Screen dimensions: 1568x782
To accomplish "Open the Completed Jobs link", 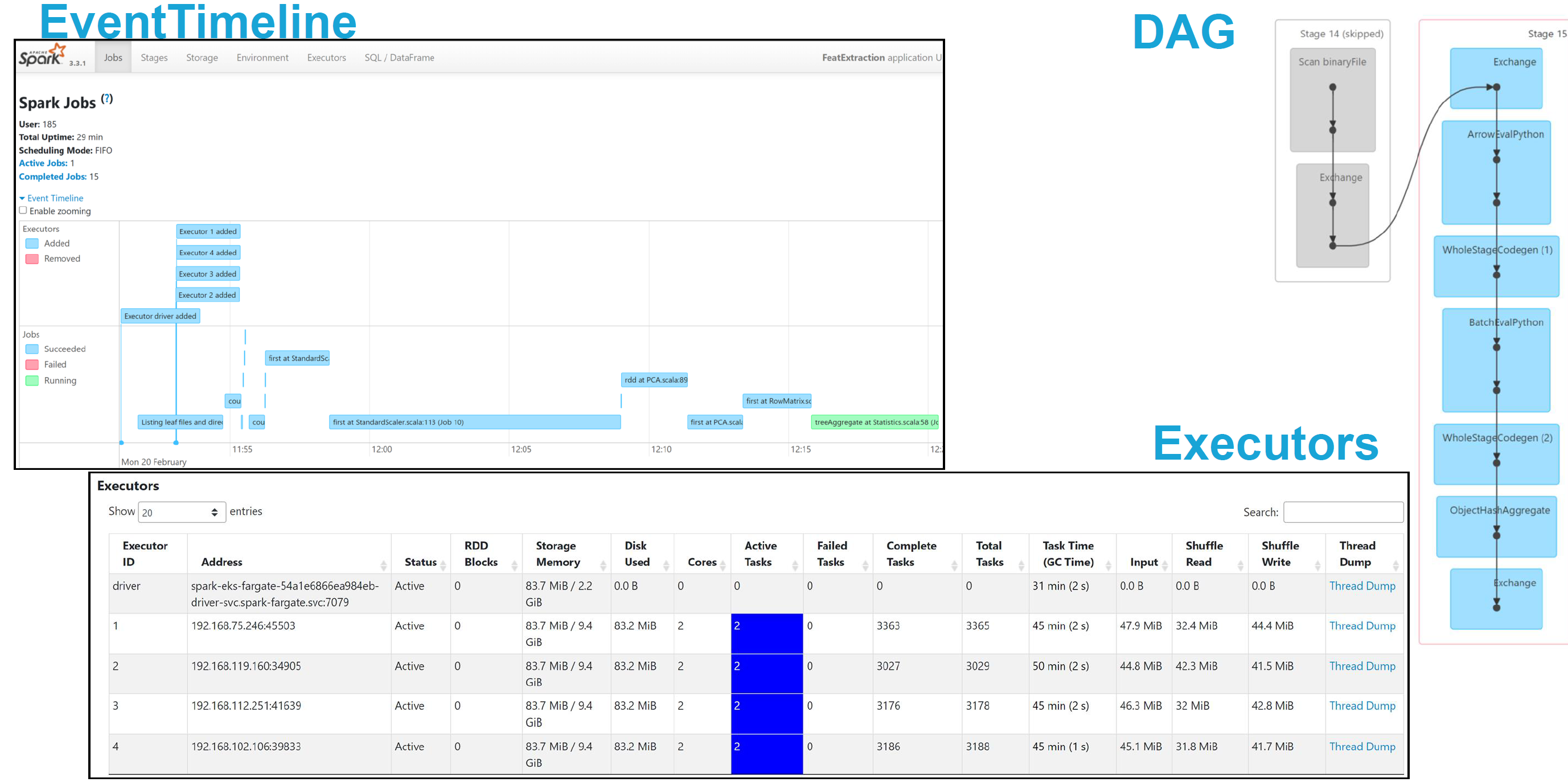I will pyautogui.click(x=52, y=177).
